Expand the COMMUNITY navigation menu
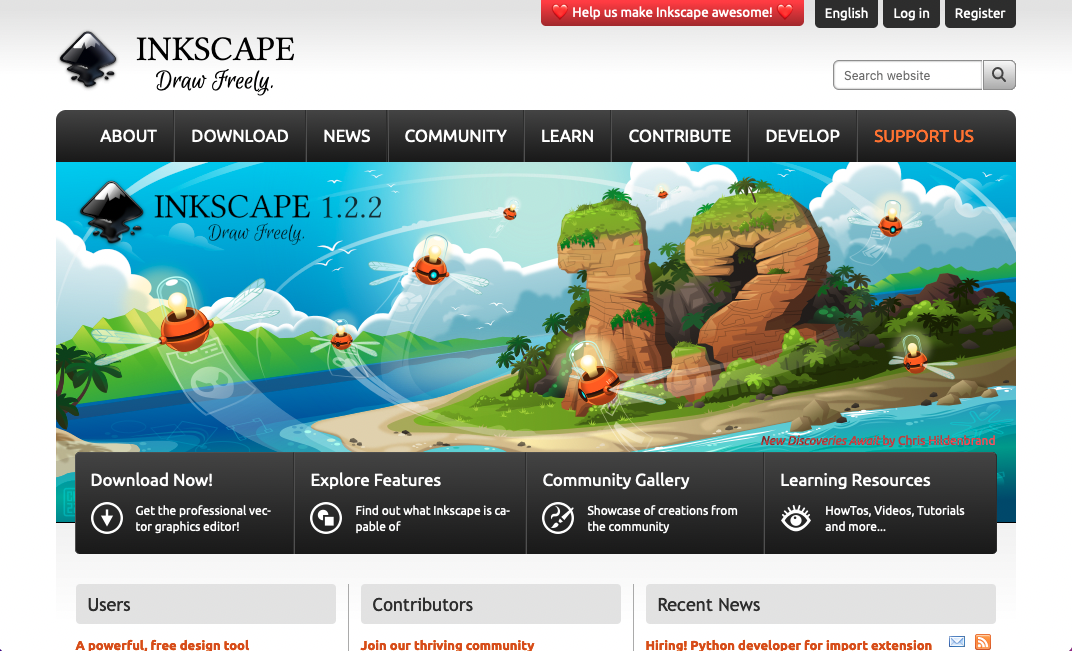 [x=455, y=136]
